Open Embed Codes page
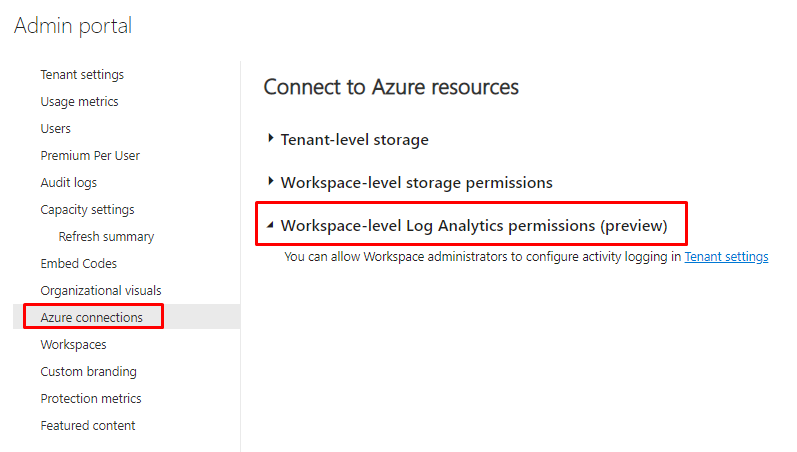Image resolution: width=797 pixels, height=452 pixels. click(78, 264)
